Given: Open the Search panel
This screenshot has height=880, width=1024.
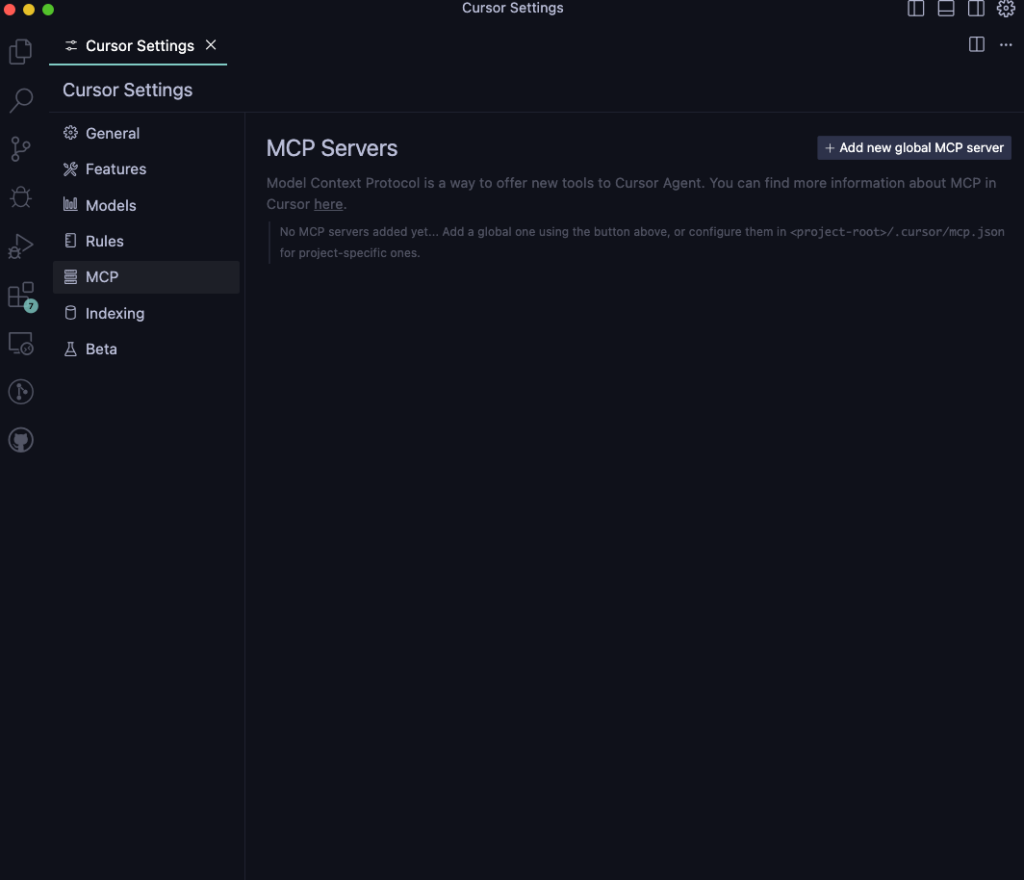Looking at the screenshot, I should (x=20, y=99).
